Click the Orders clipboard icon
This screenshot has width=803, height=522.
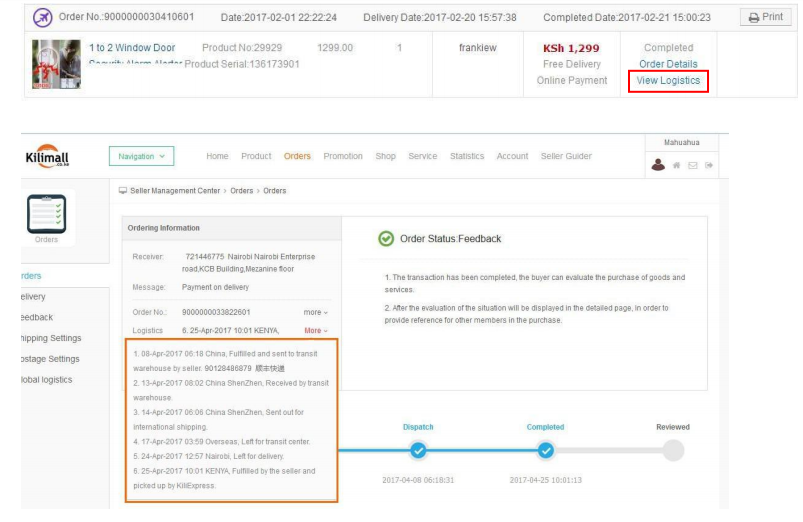click(45, 213)
